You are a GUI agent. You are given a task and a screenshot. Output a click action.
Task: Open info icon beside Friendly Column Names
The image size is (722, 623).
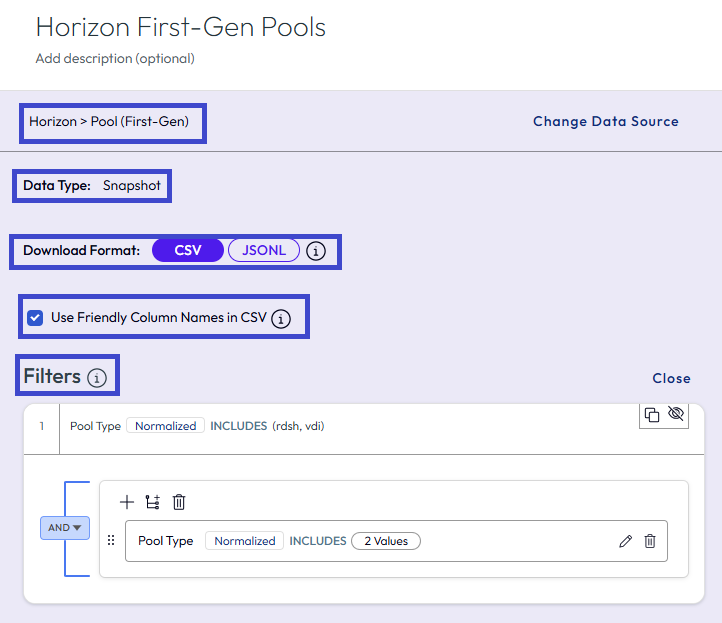click(x=281, y=318)
